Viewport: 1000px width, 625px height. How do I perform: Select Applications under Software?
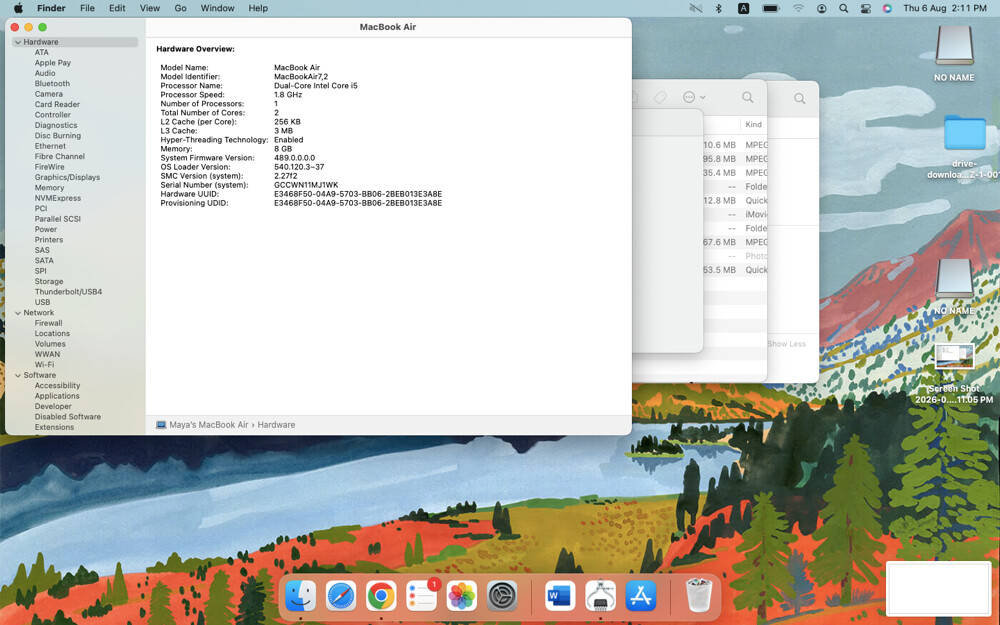coord(57,396)
